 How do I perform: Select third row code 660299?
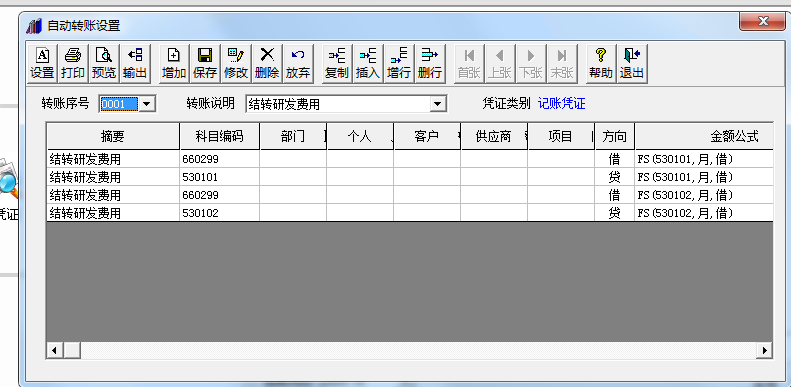220,195
